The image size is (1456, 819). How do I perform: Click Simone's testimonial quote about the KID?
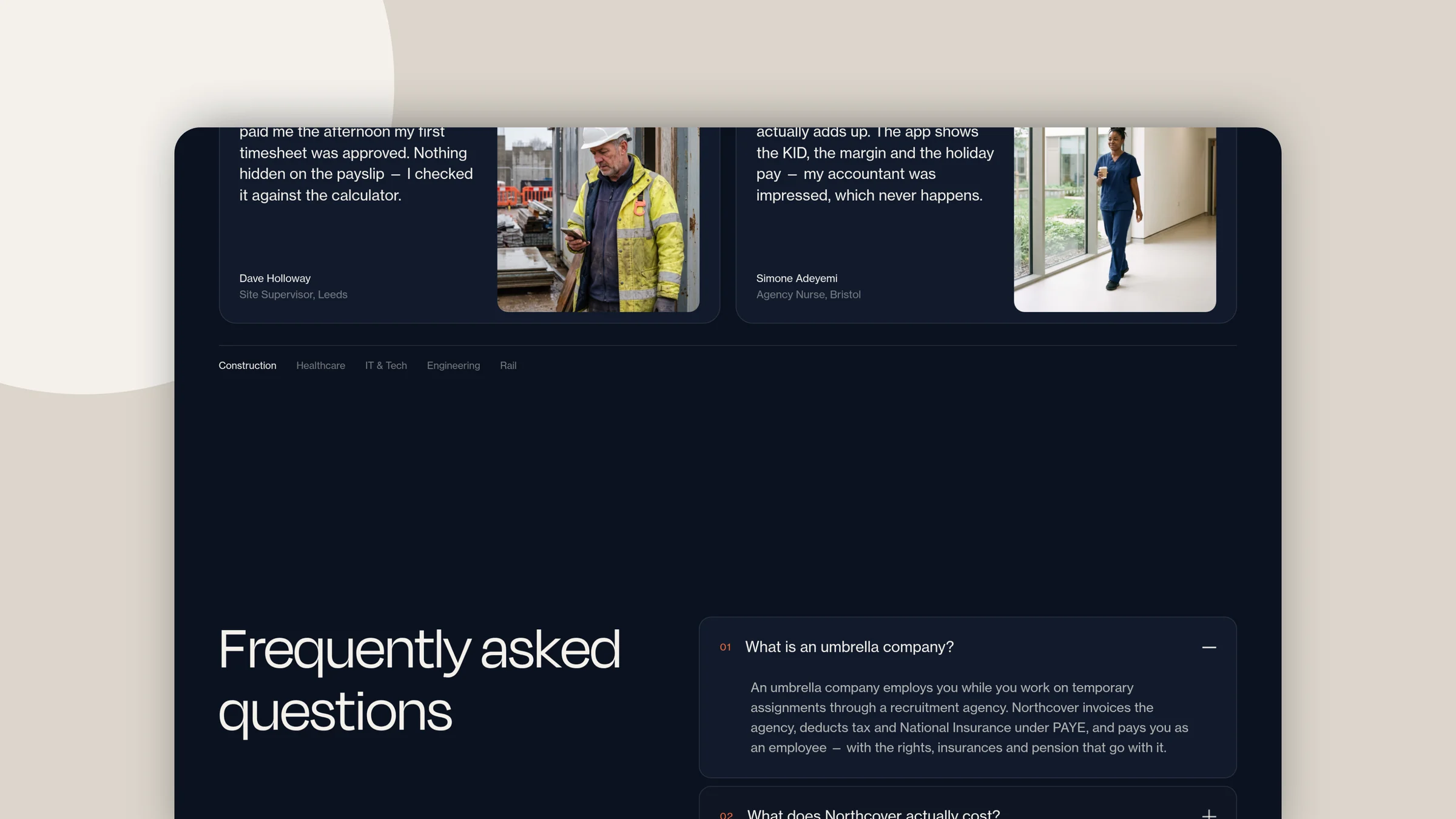pyautogui.click(x=875, y=164)
